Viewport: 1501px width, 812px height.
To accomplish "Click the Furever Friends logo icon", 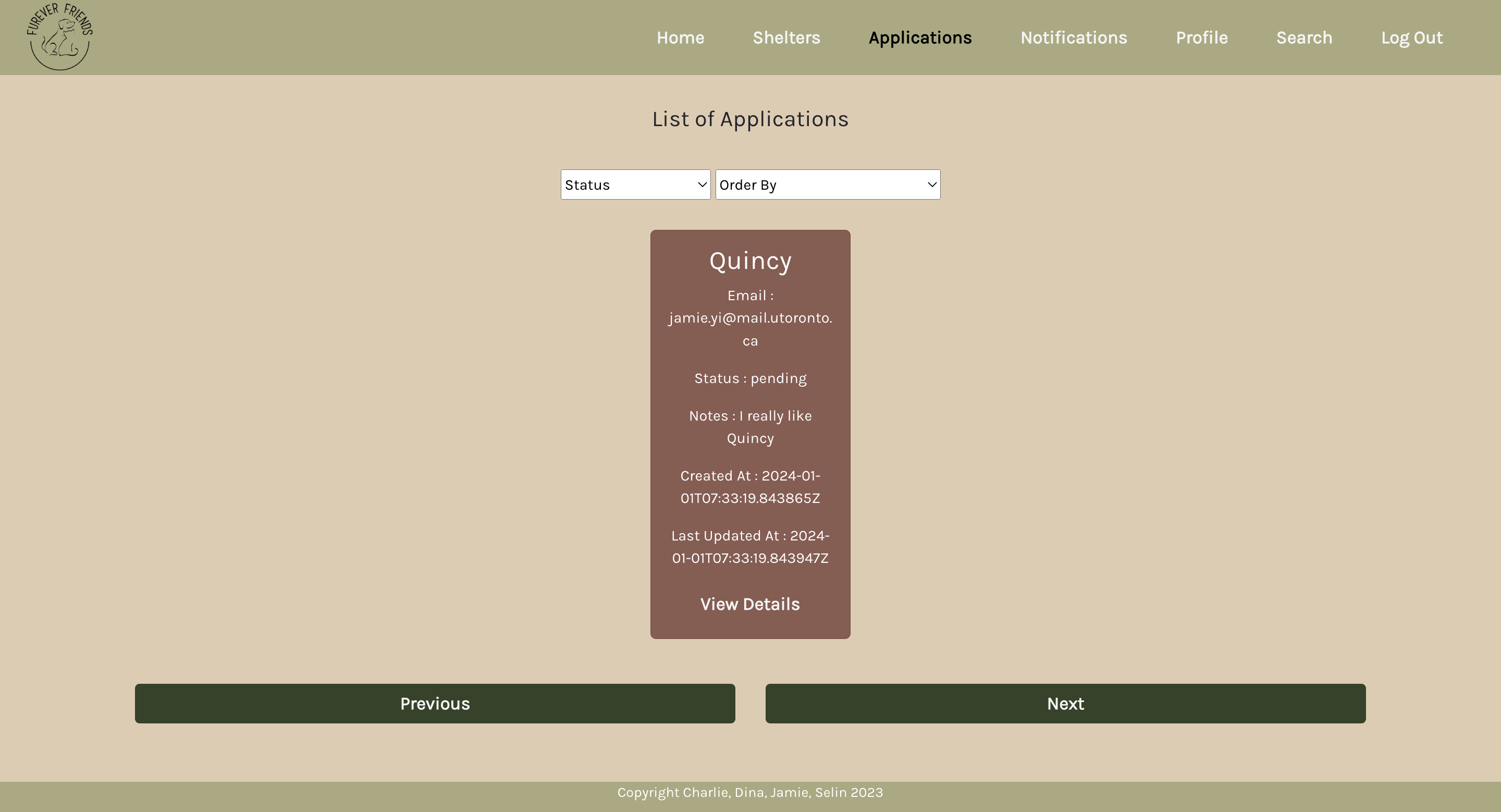I will pos(60,37).
